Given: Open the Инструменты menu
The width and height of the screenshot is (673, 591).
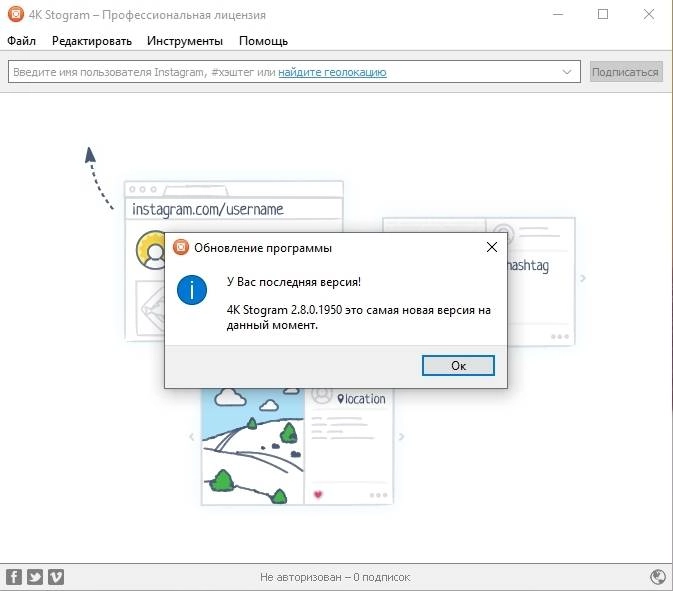Looking at the screenshot, I should point(185,41).
